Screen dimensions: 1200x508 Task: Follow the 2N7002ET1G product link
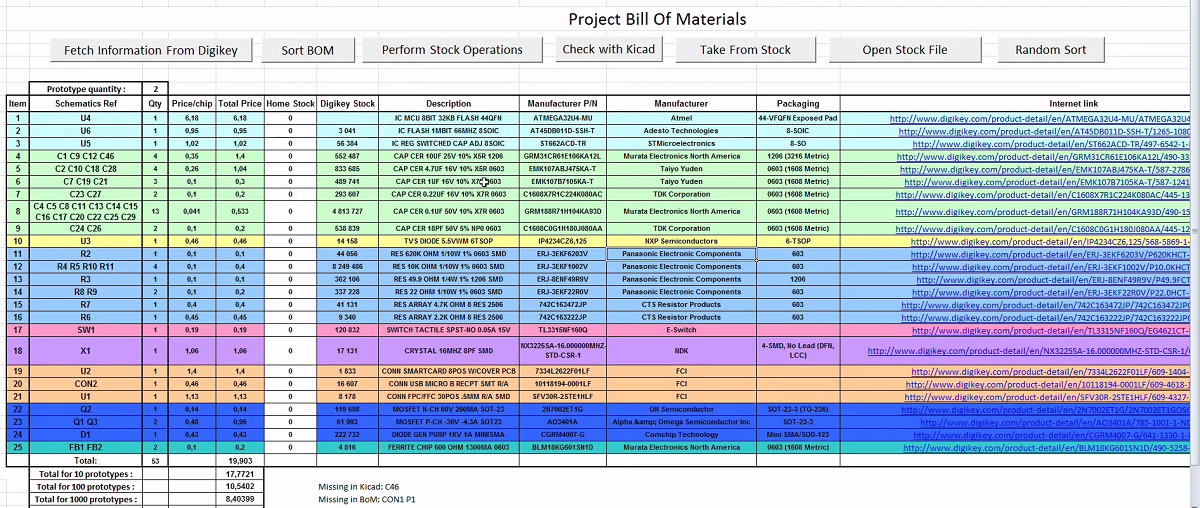(1043, 410)
